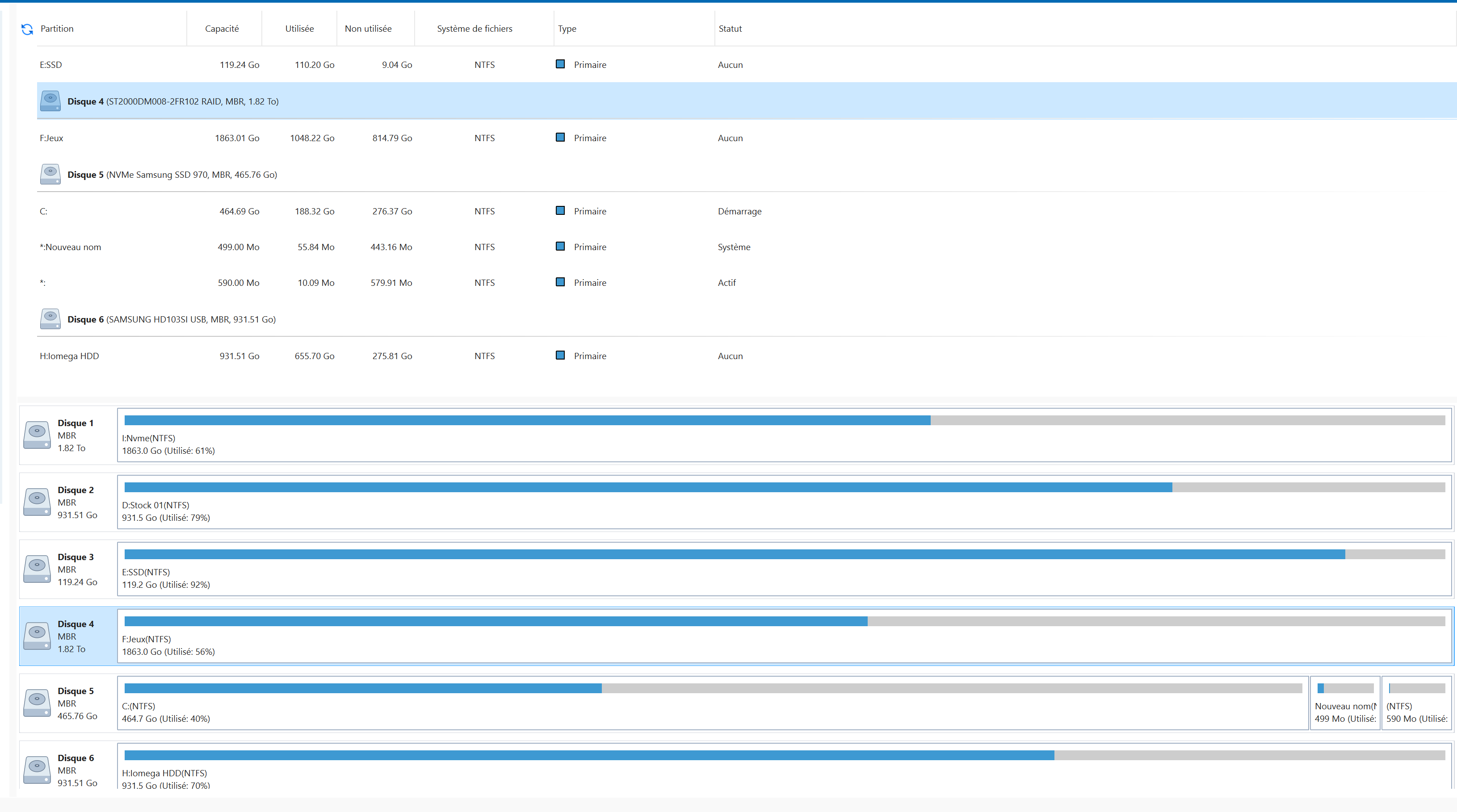Click the H:Iomega HDD(NTFS) partition block
Screen dimensions: 1457x812
[x=785, y=766]
